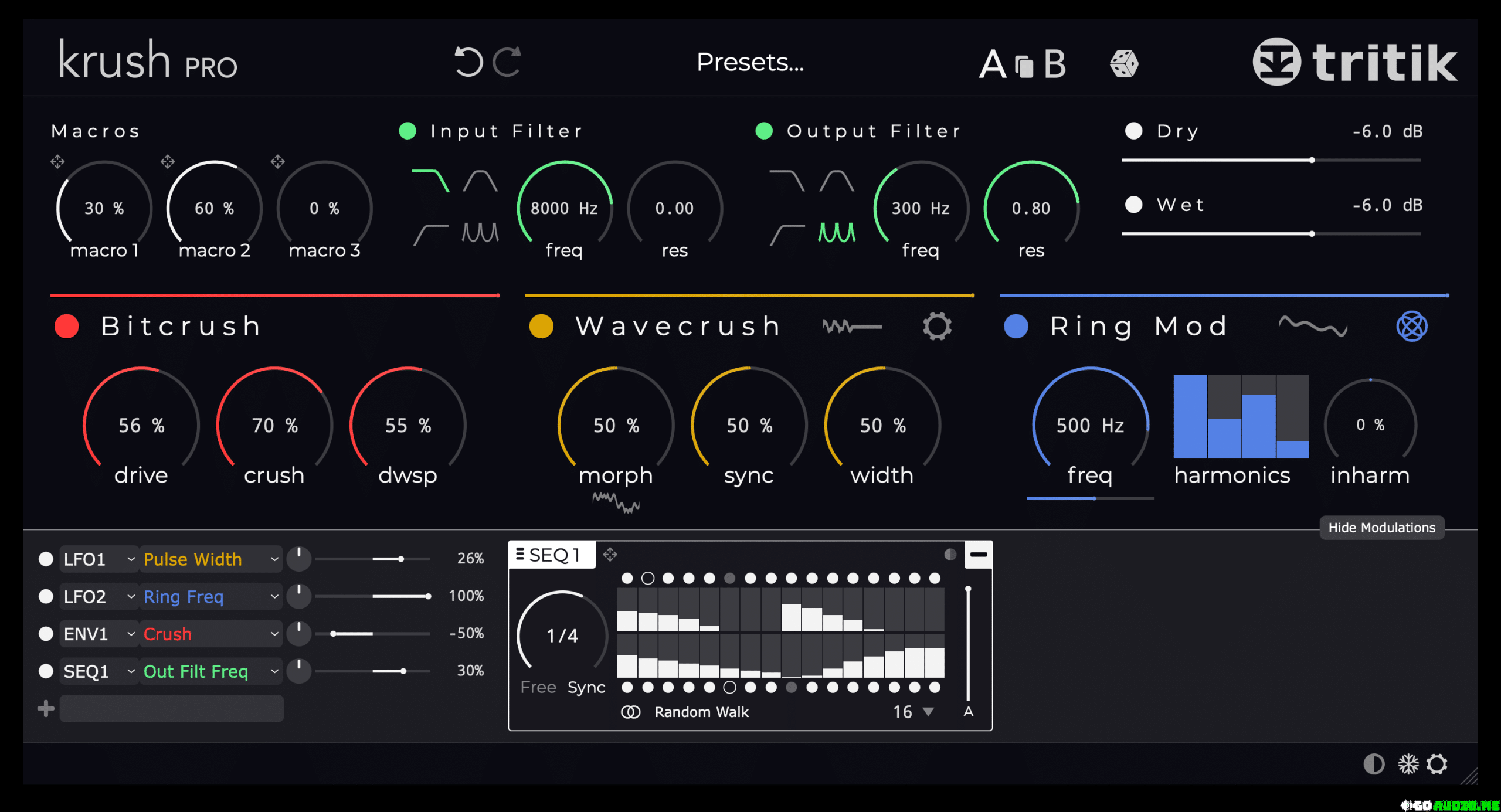
Task: Select Output Filter high-pass shape
Action: 787,234
